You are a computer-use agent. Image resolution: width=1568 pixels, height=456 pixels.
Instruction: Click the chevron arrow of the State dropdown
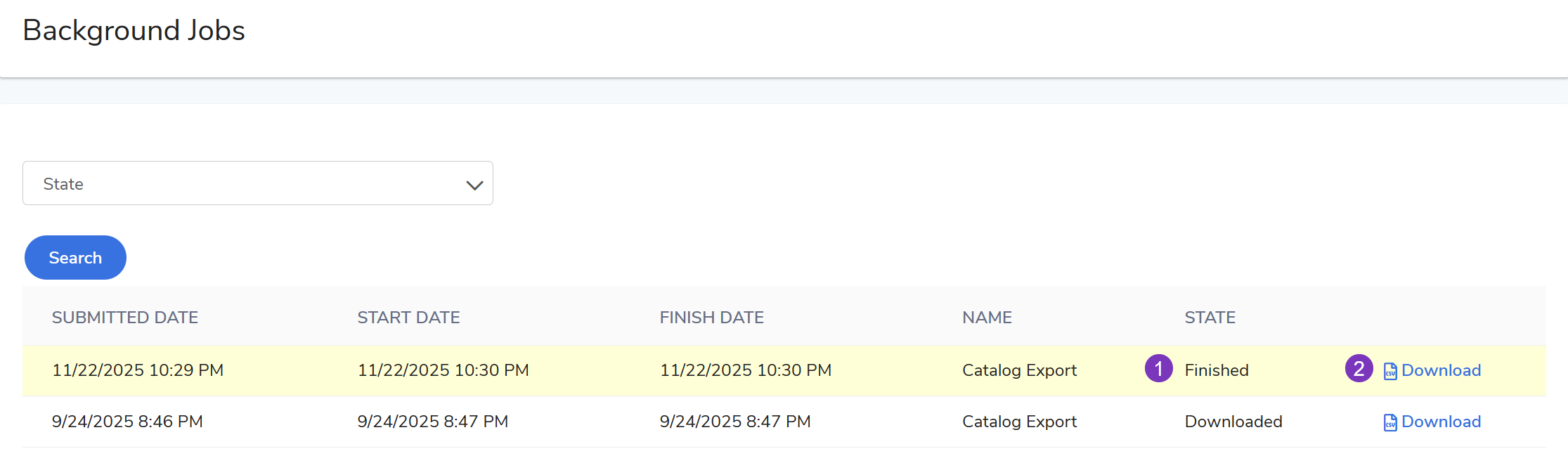coord(474,185)
